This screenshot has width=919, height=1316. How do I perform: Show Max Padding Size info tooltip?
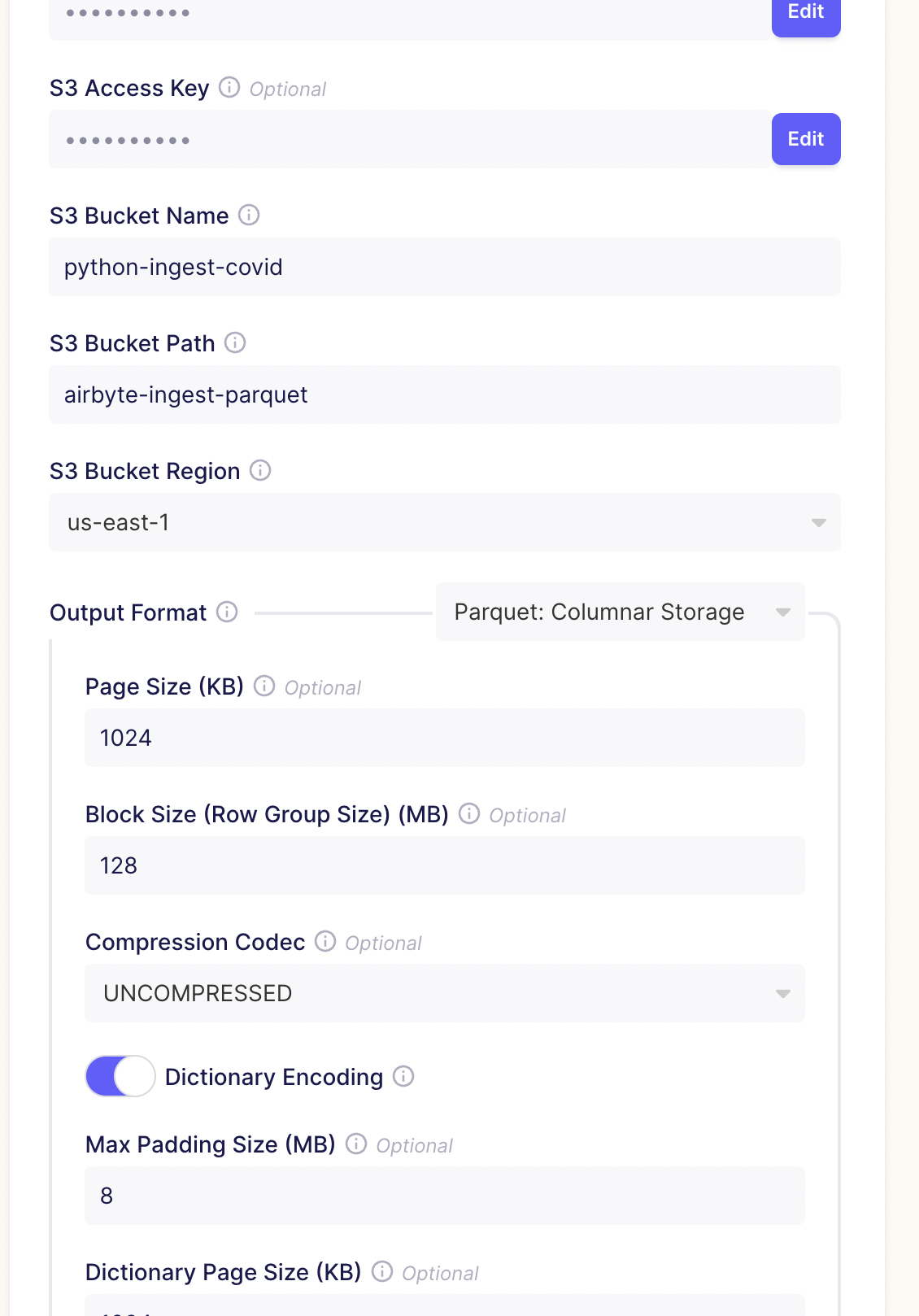pos(356,1144)
